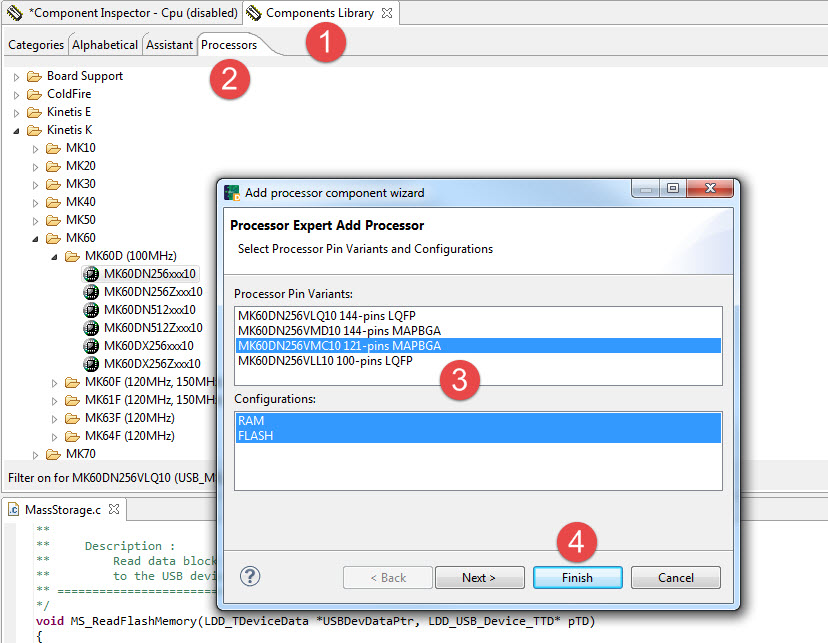Viewport: 828px width, 643px height.
Task: Click the MK30 folder icon
Action: click(53, 184)
